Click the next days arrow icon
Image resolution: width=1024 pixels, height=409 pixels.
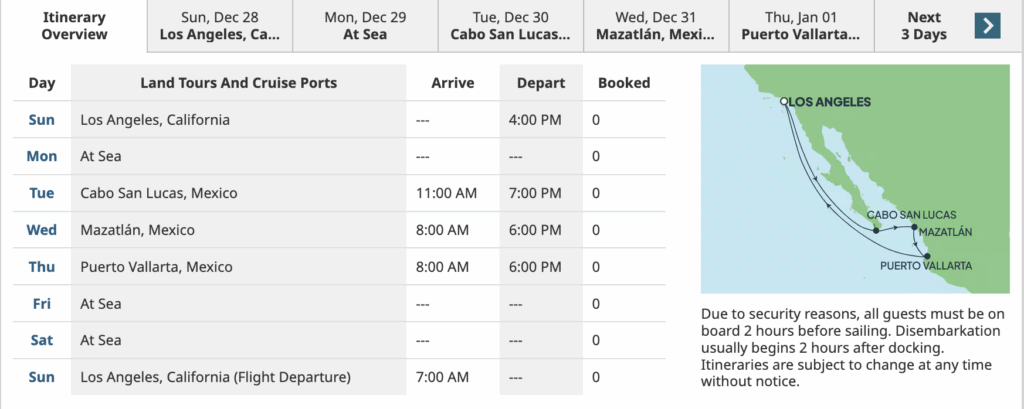point(987,25)
